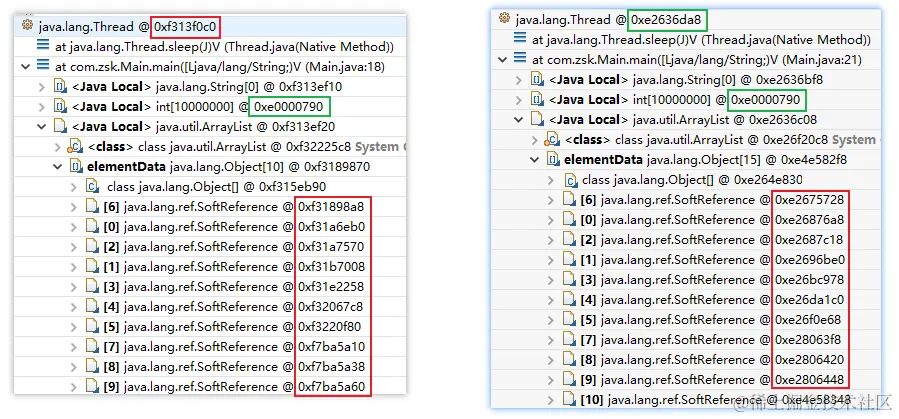Click stack frame icon of Main.java:18 row
Viewport: 899px width, 419px height.
(x=43, y=65)
